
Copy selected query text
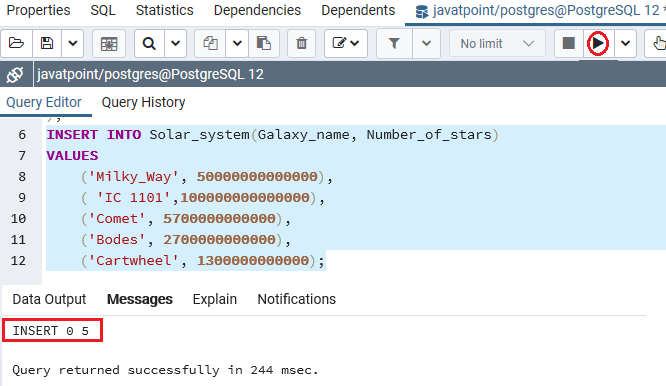tap(210, 43)
